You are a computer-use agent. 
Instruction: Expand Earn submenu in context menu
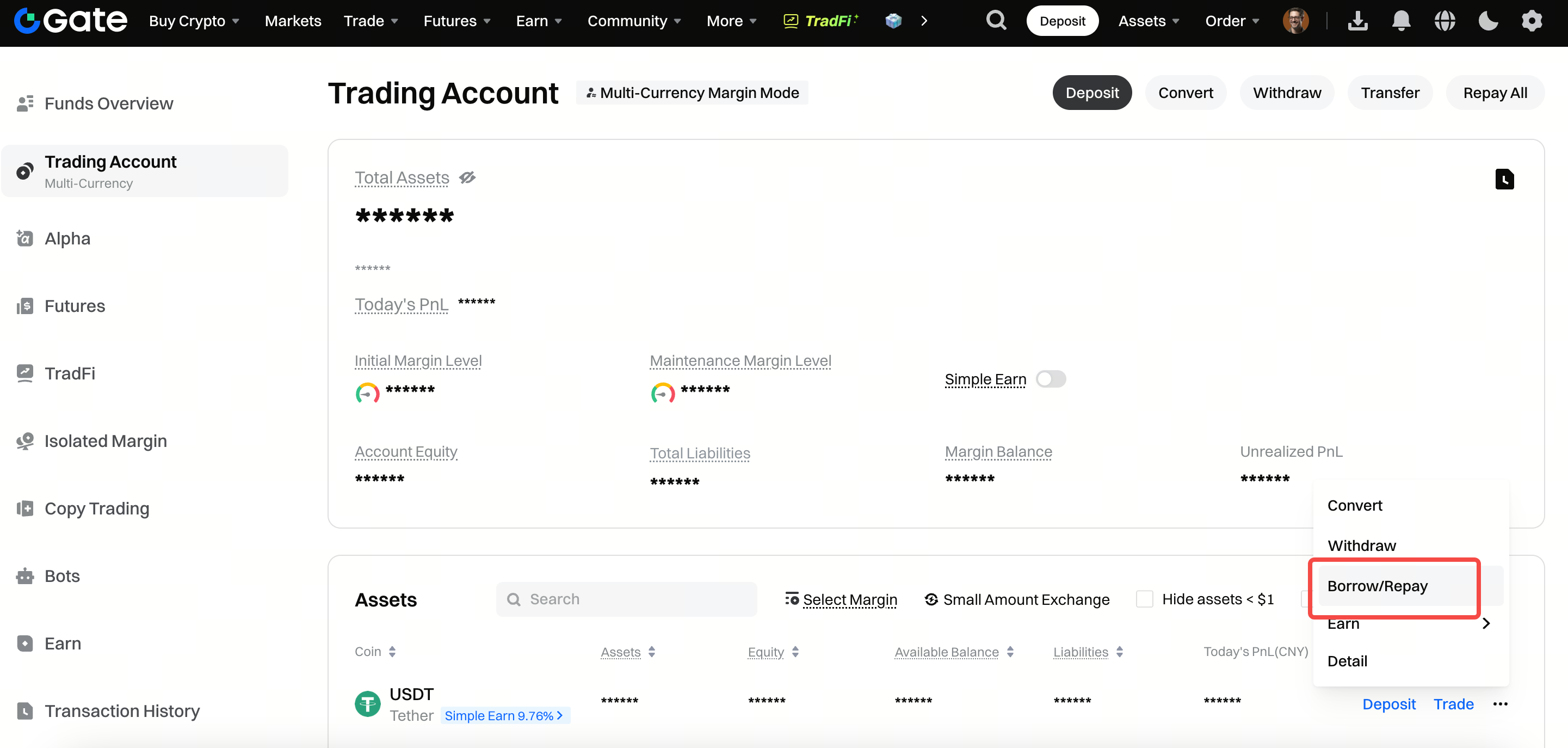pyautogui.click(x=1408, y=624)
